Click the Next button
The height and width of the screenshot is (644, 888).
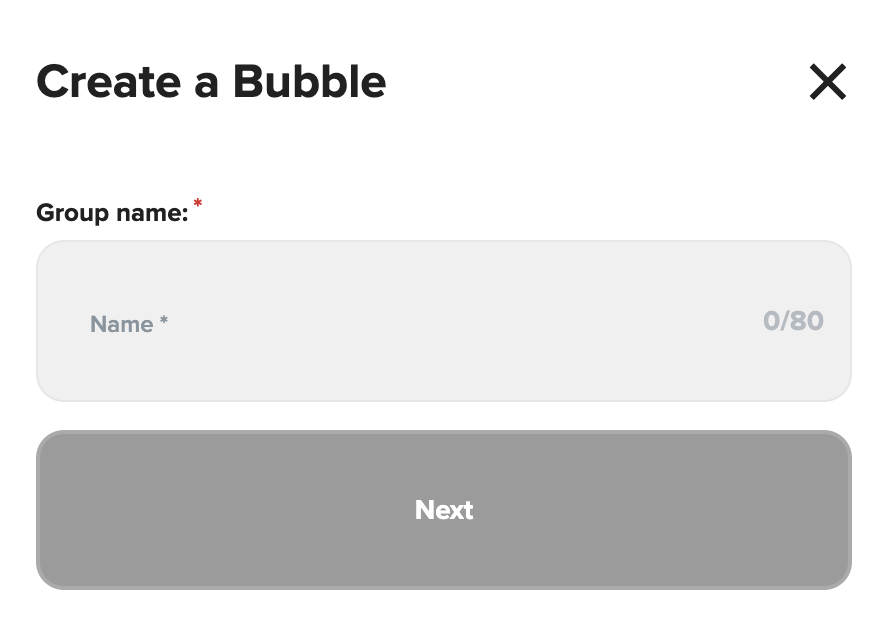click(x=444, y=510)
